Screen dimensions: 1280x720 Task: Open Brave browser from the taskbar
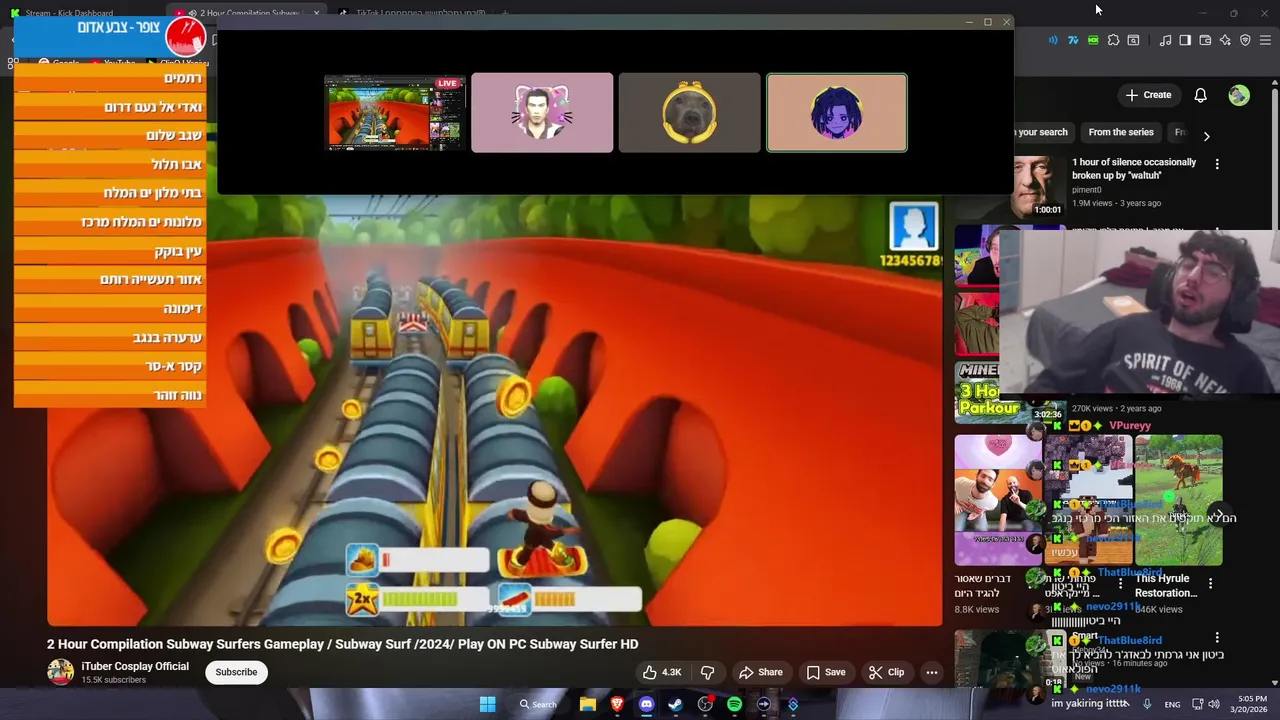click(x=617, y=704)
